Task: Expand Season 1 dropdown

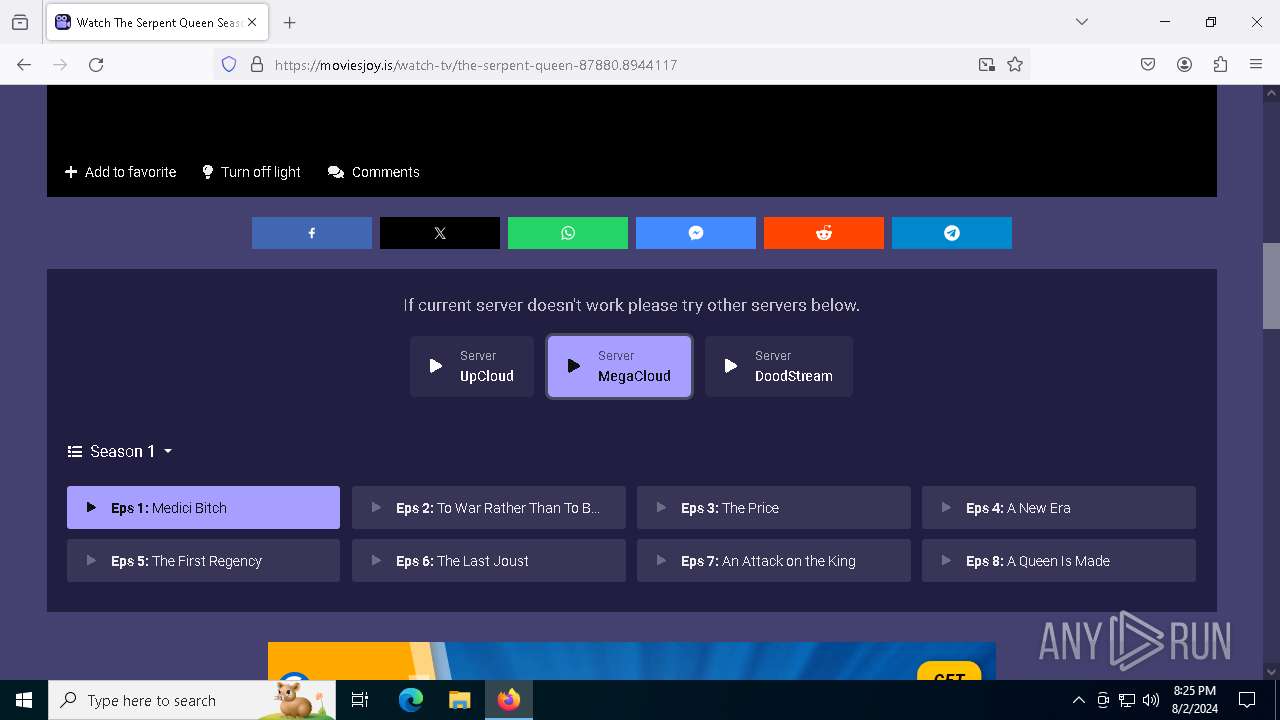Action: (x=120, y=451)
